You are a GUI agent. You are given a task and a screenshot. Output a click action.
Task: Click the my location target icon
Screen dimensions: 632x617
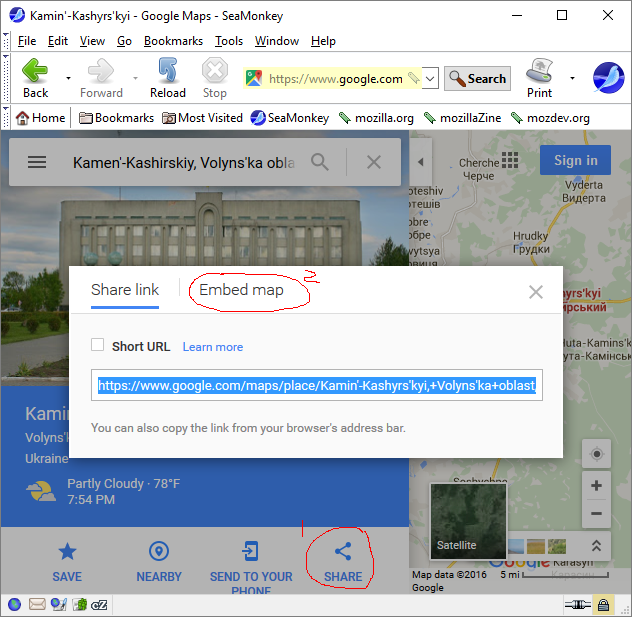(597, 454)
